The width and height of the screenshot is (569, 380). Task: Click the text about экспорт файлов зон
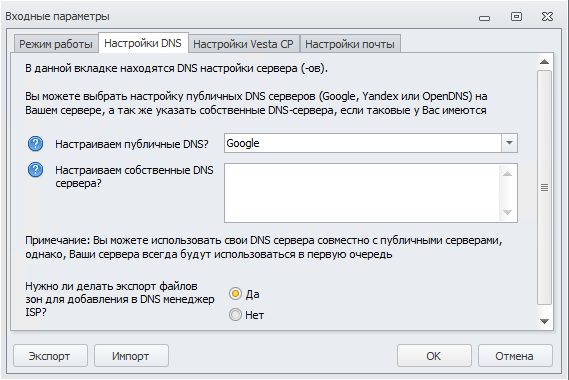pyautogui.click(x=120, y=299)
